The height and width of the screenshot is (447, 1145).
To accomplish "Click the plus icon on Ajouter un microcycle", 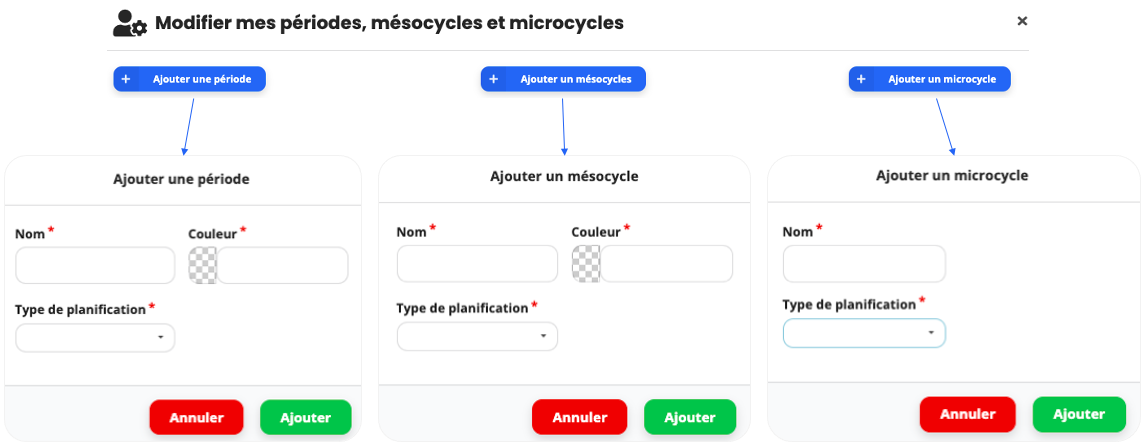I will [861, 80].
